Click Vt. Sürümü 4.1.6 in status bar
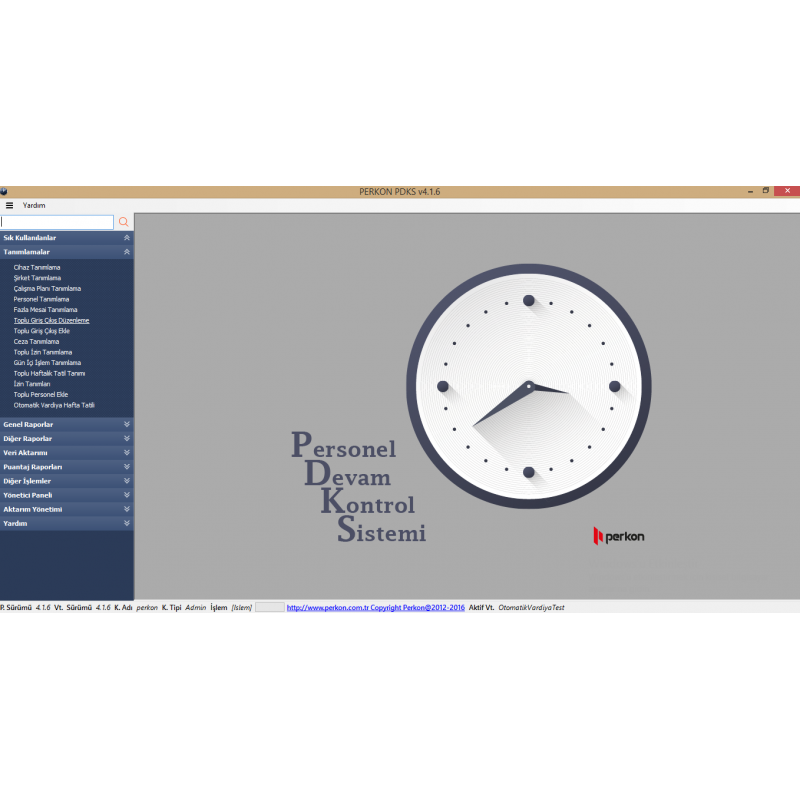The image size is (800, 800). (x=82, y=608)
